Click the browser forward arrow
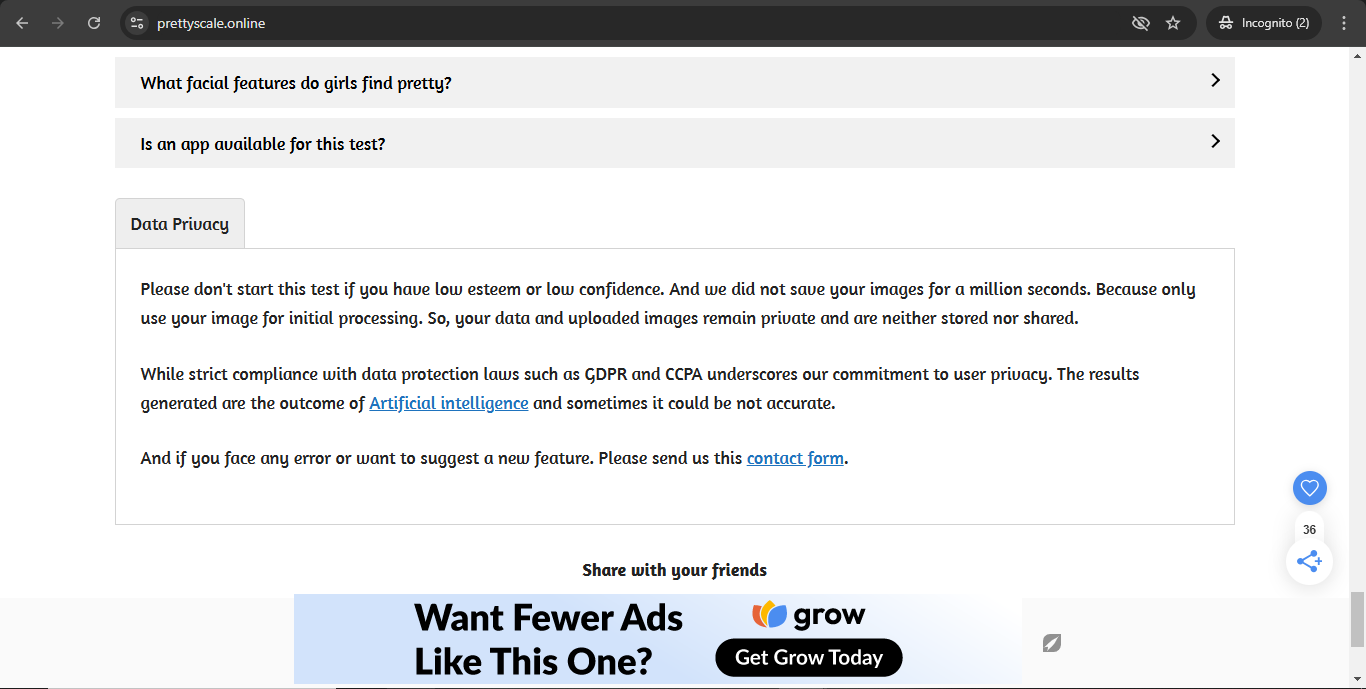Image resolution: width=1366 pixels, height=689 pixels. click(58, 23)
